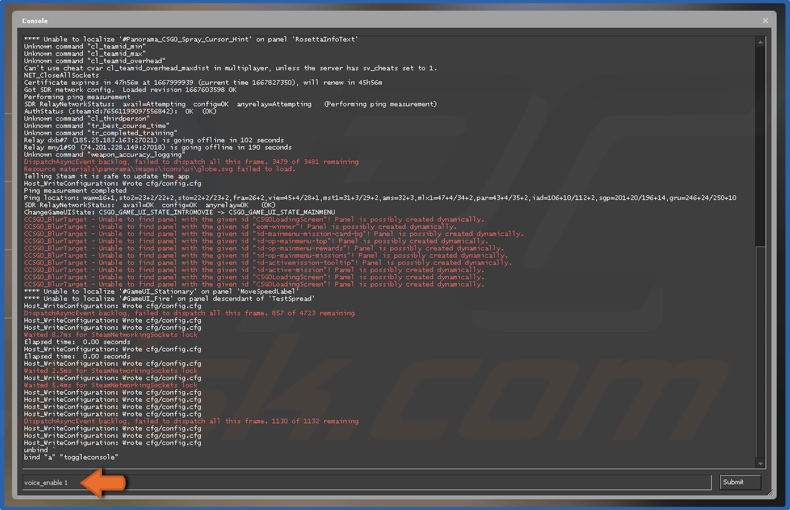Select the Unknown command "weapon_accuracy_logging" line
The height and width of the screenshot is (510, 790).
pos(104,154)
